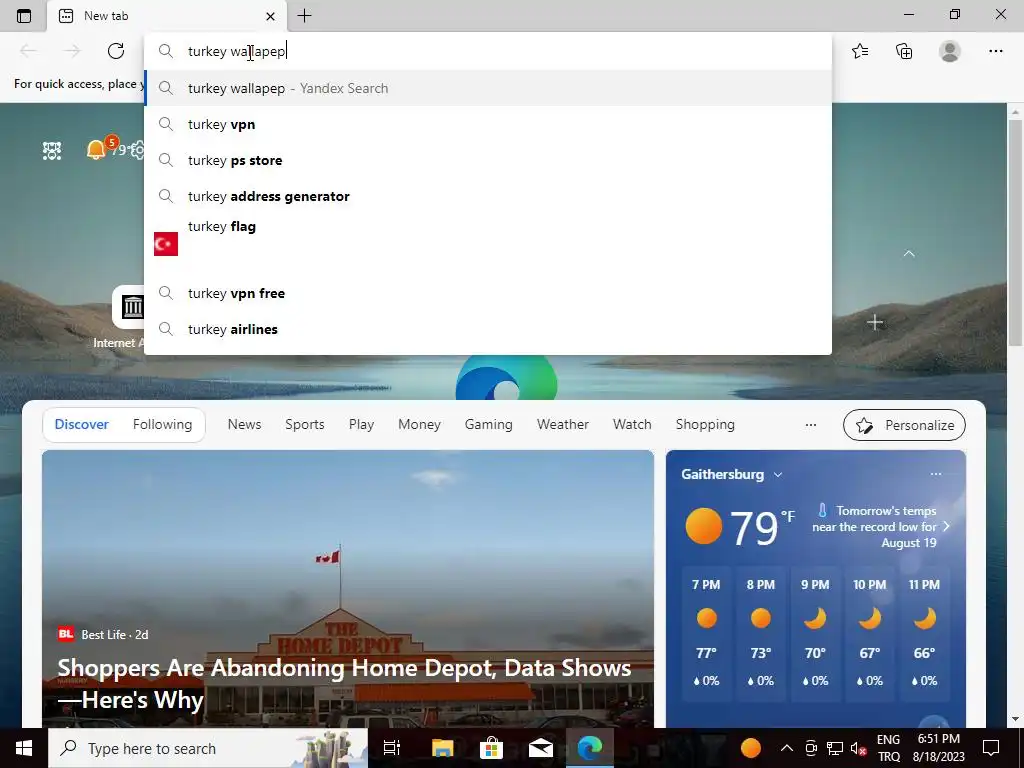The width and height of the screenshot is (1024, 768).
Task: Click the Personalize button
Action: coord(904,425)
